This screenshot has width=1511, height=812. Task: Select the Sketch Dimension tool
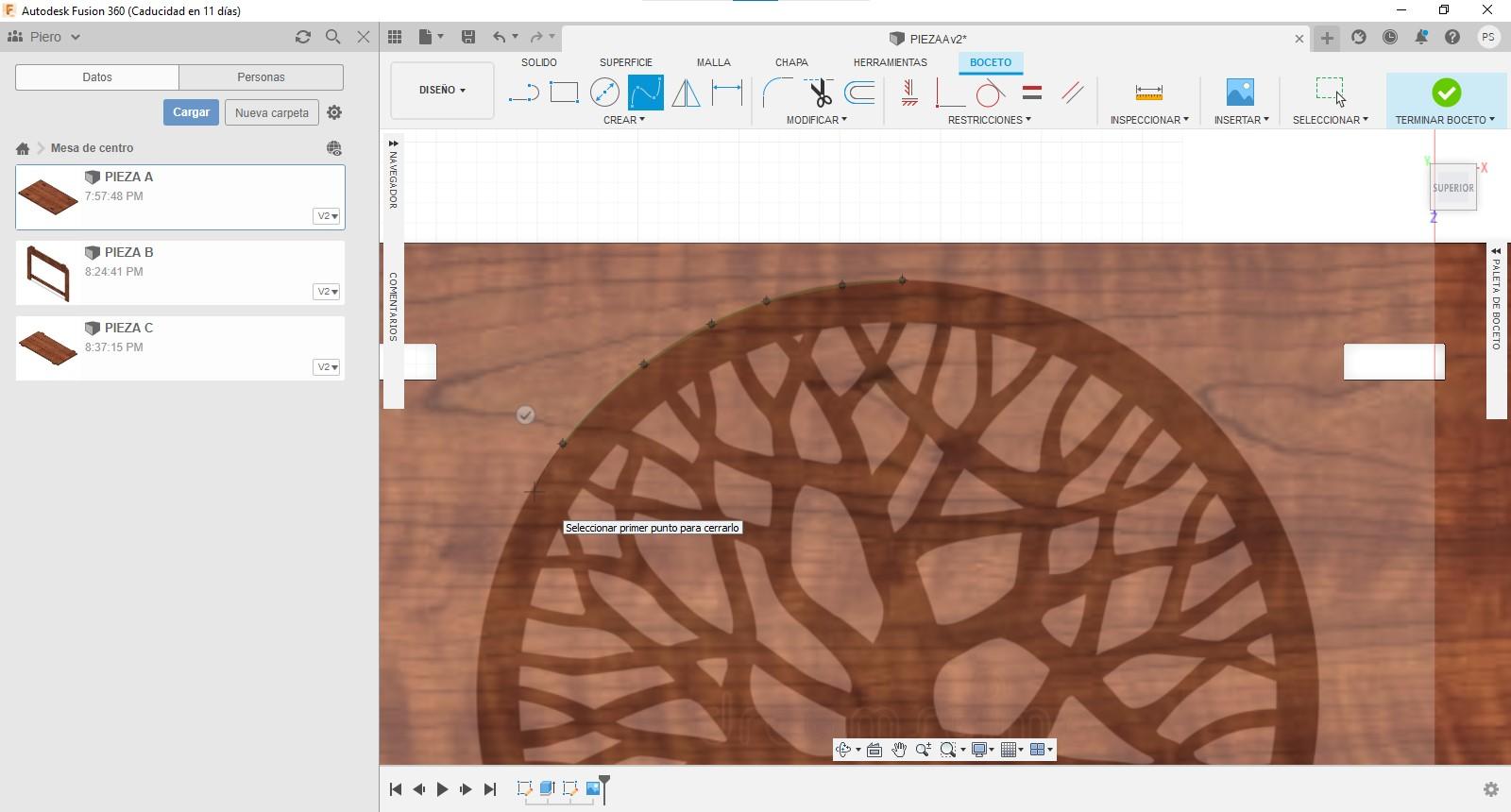726,93
